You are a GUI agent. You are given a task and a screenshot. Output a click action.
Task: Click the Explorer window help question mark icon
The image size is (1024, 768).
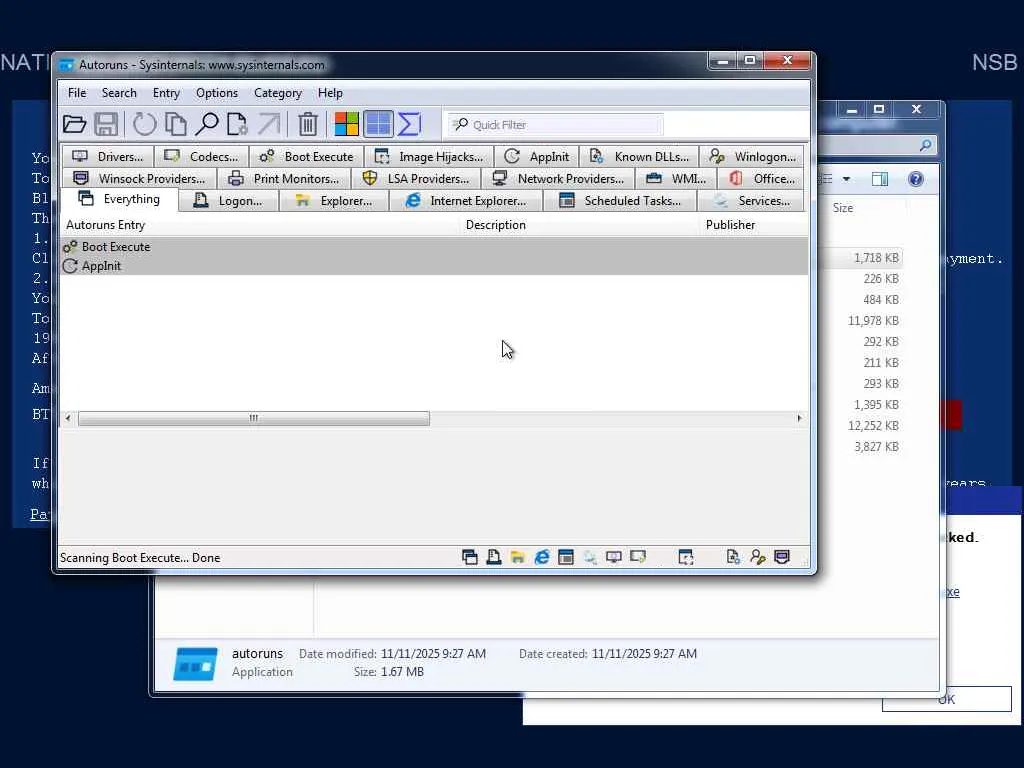coord(916,179)
